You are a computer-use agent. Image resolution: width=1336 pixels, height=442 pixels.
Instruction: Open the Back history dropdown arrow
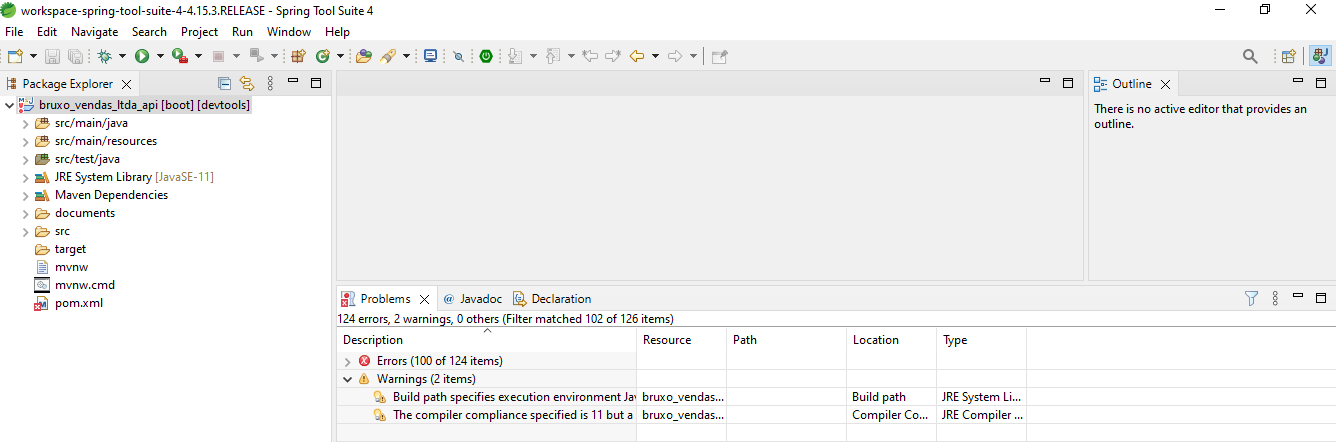coord(655,56)
